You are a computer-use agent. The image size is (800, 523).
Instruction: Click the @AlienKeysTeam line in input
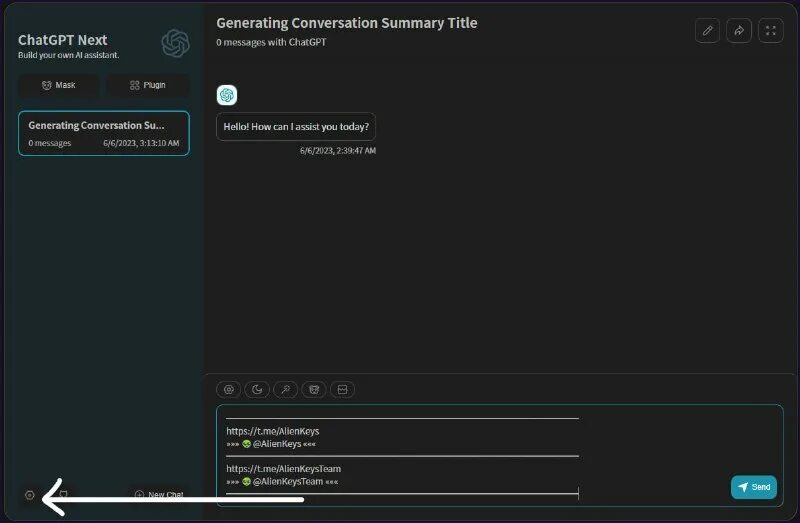coord(282,482)
